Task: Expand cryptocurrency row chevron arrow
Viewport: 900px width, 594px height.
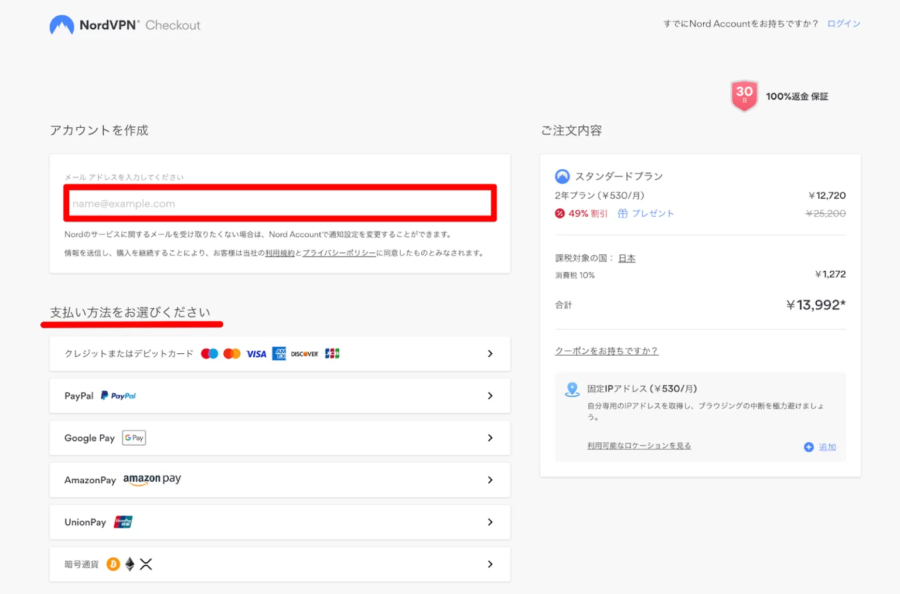Action: pos(490,564)
